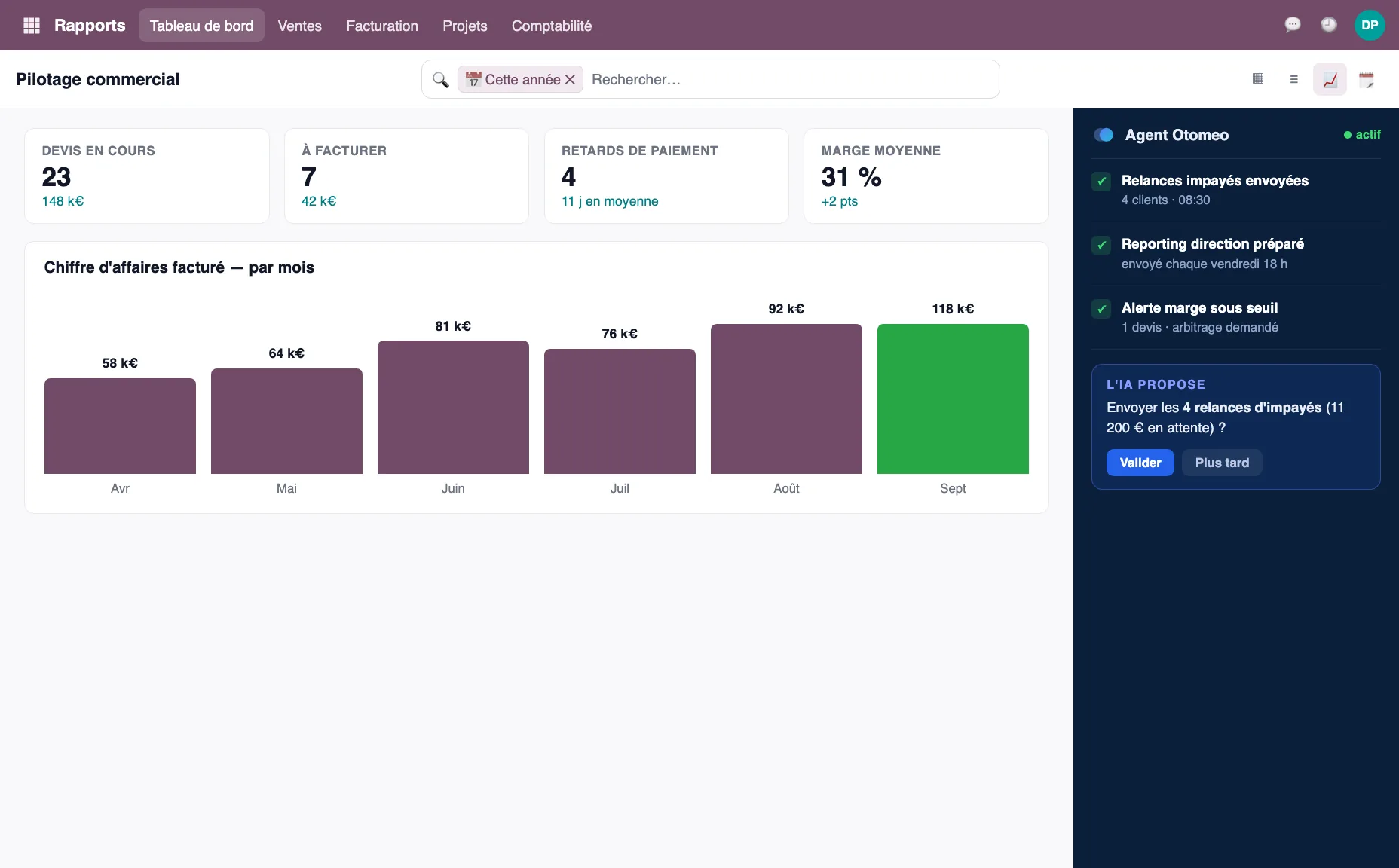This screenshot has width=1399, height=868.
Task: Switch to the pivot grid view
Action: (1258, 78)
